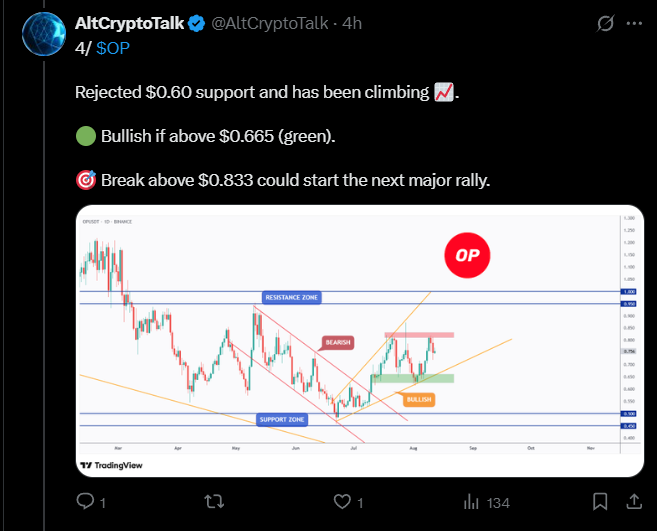Open the three-dot more options menu

[x=634, y=23]
